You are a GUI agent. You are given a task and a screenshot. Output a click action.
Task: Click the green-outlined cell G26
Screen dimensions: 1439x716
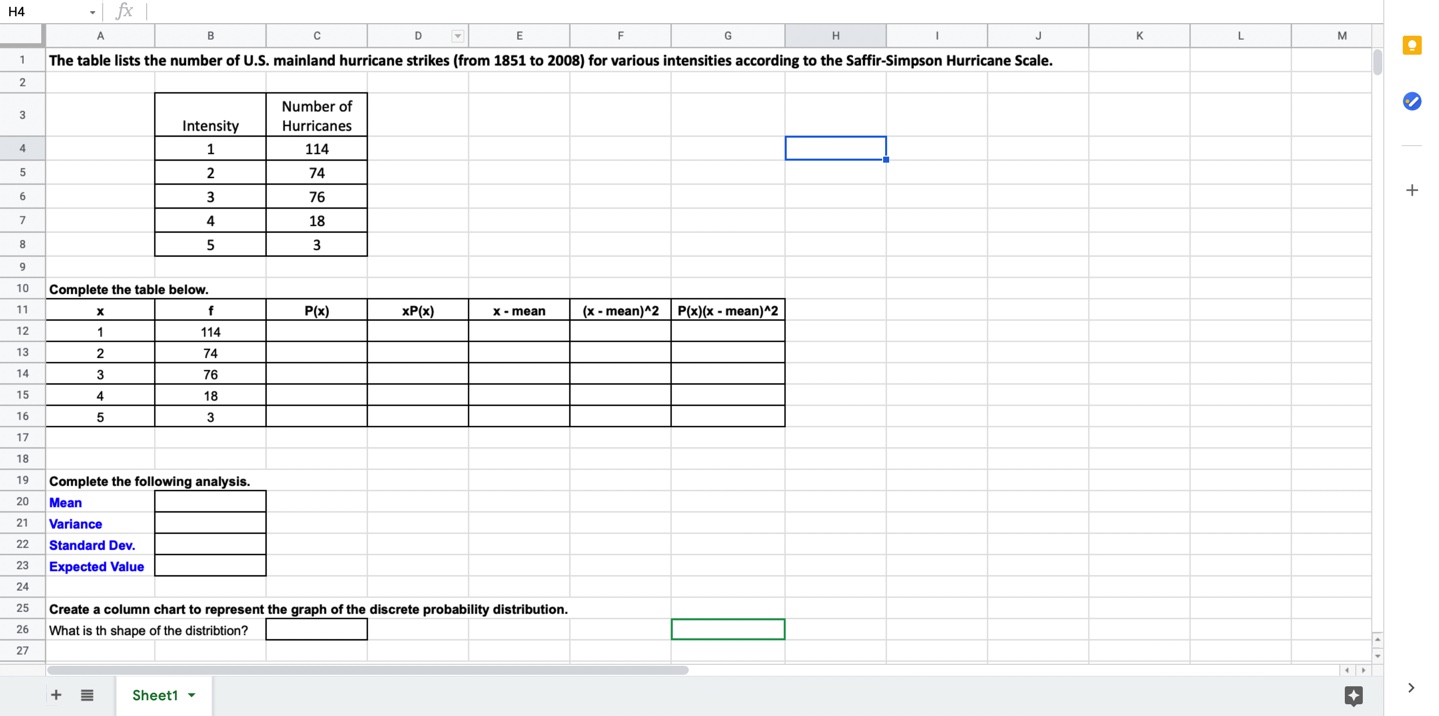point(728,629)
